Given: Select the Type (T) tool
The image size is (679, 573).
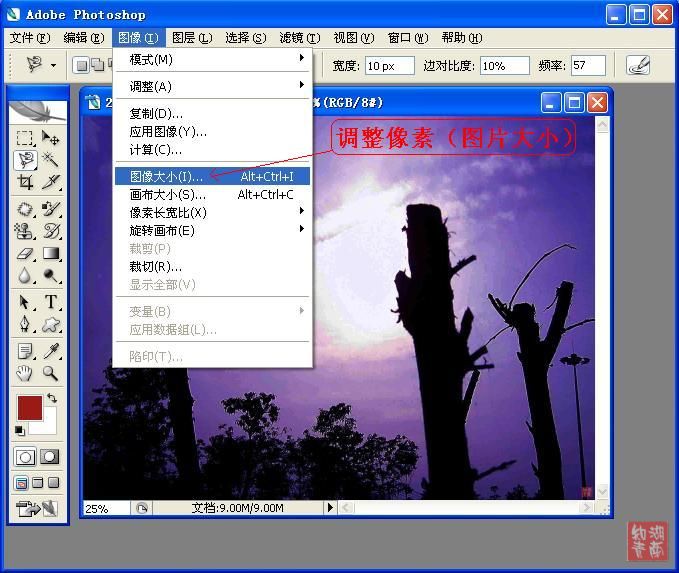Looking at the screenshot, I should 50,302.
